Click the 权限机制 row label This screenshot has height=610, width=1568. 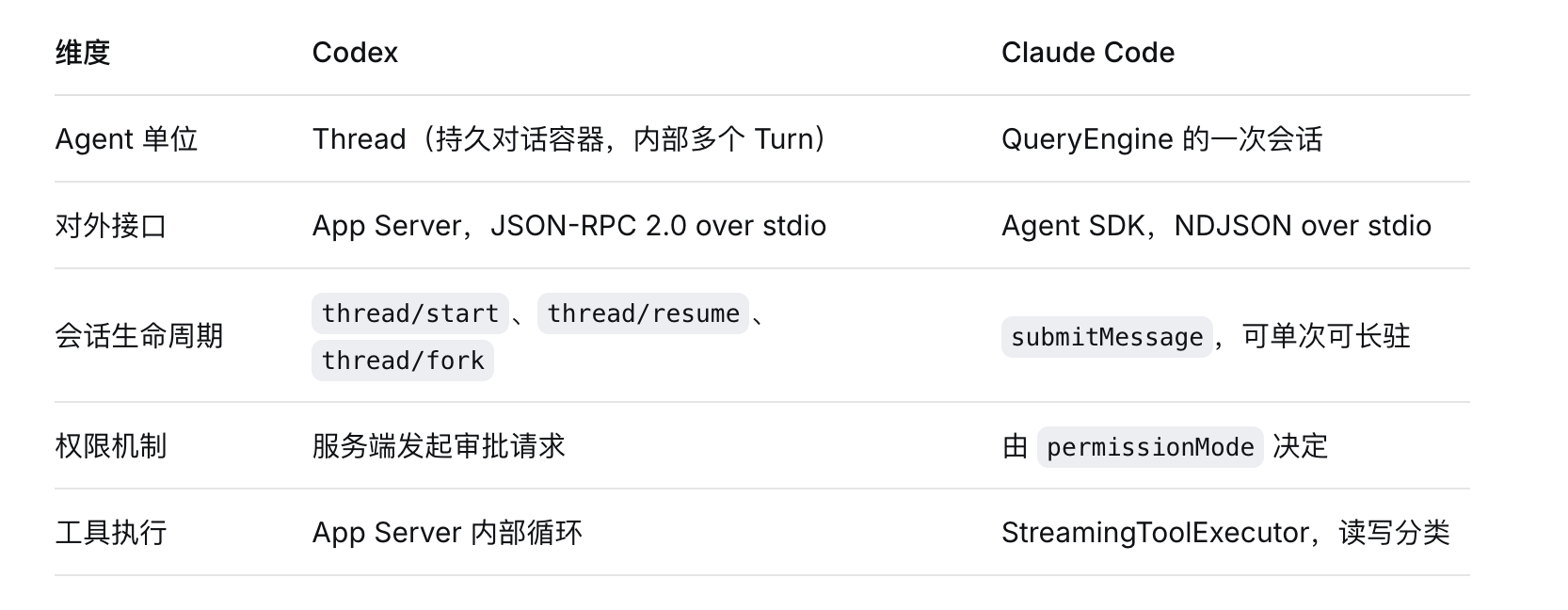tap(111, 446)
